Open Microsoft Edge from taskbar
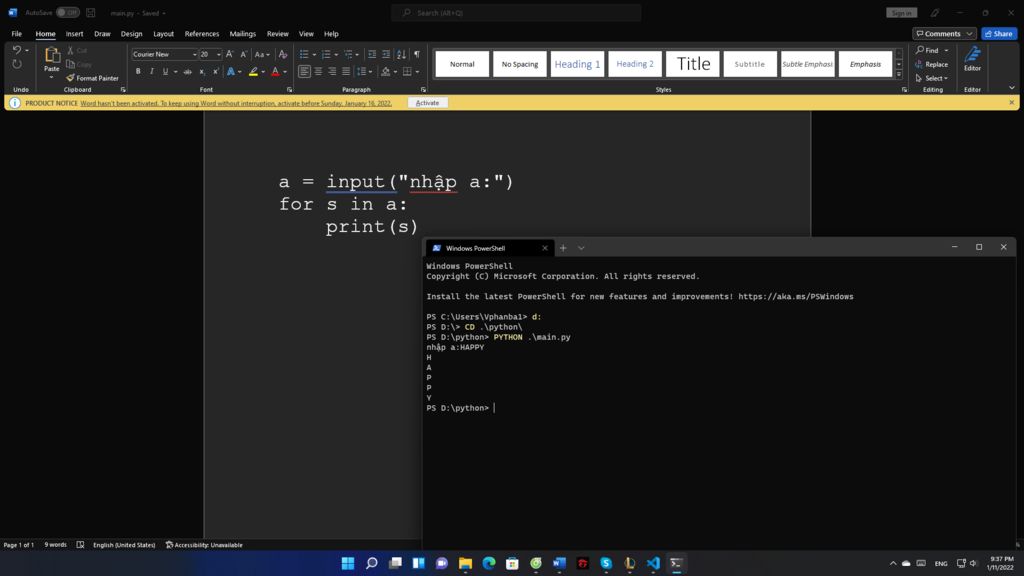This screenshot has width=1024, height=576. coord(488,563)
